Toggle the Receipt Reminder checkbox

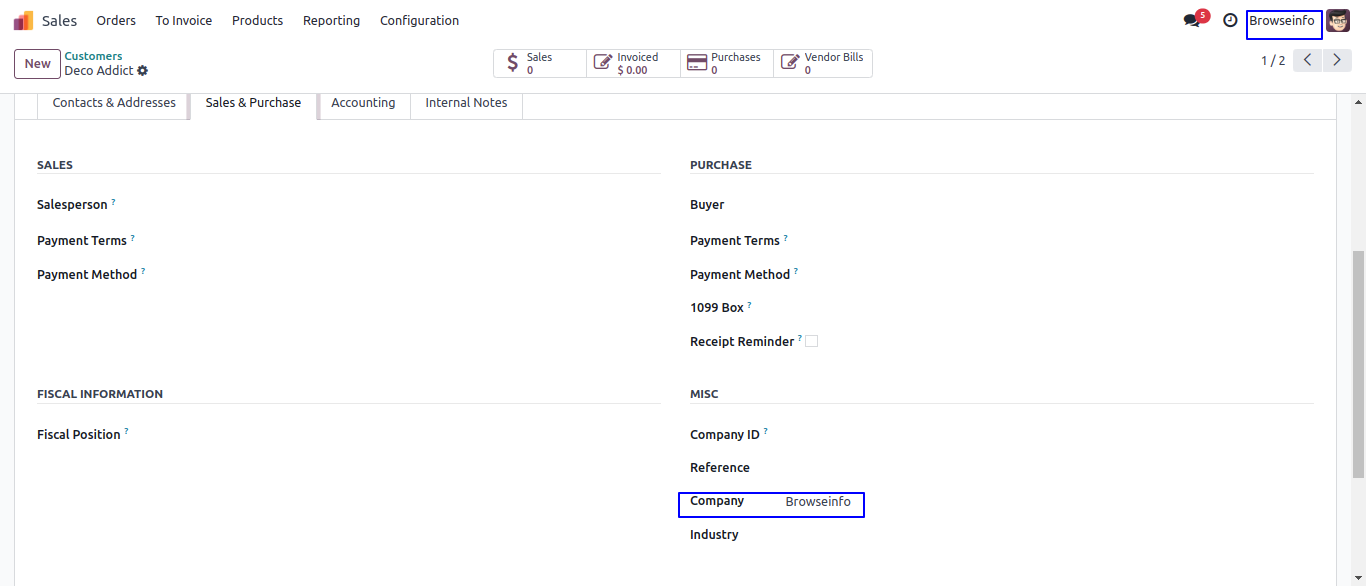pos(812,341)
